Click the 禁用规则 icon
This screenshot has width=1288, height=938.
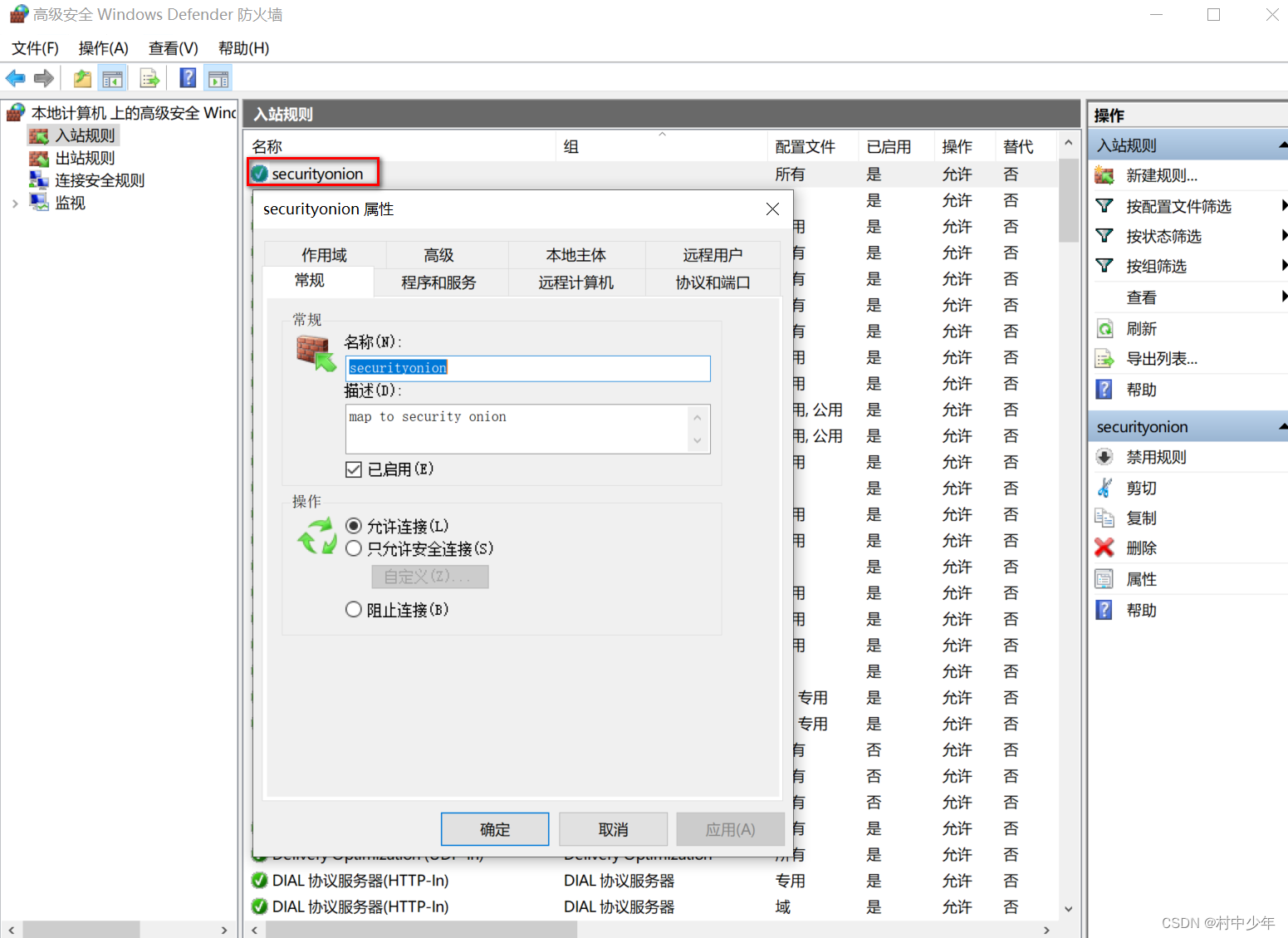1104,457
